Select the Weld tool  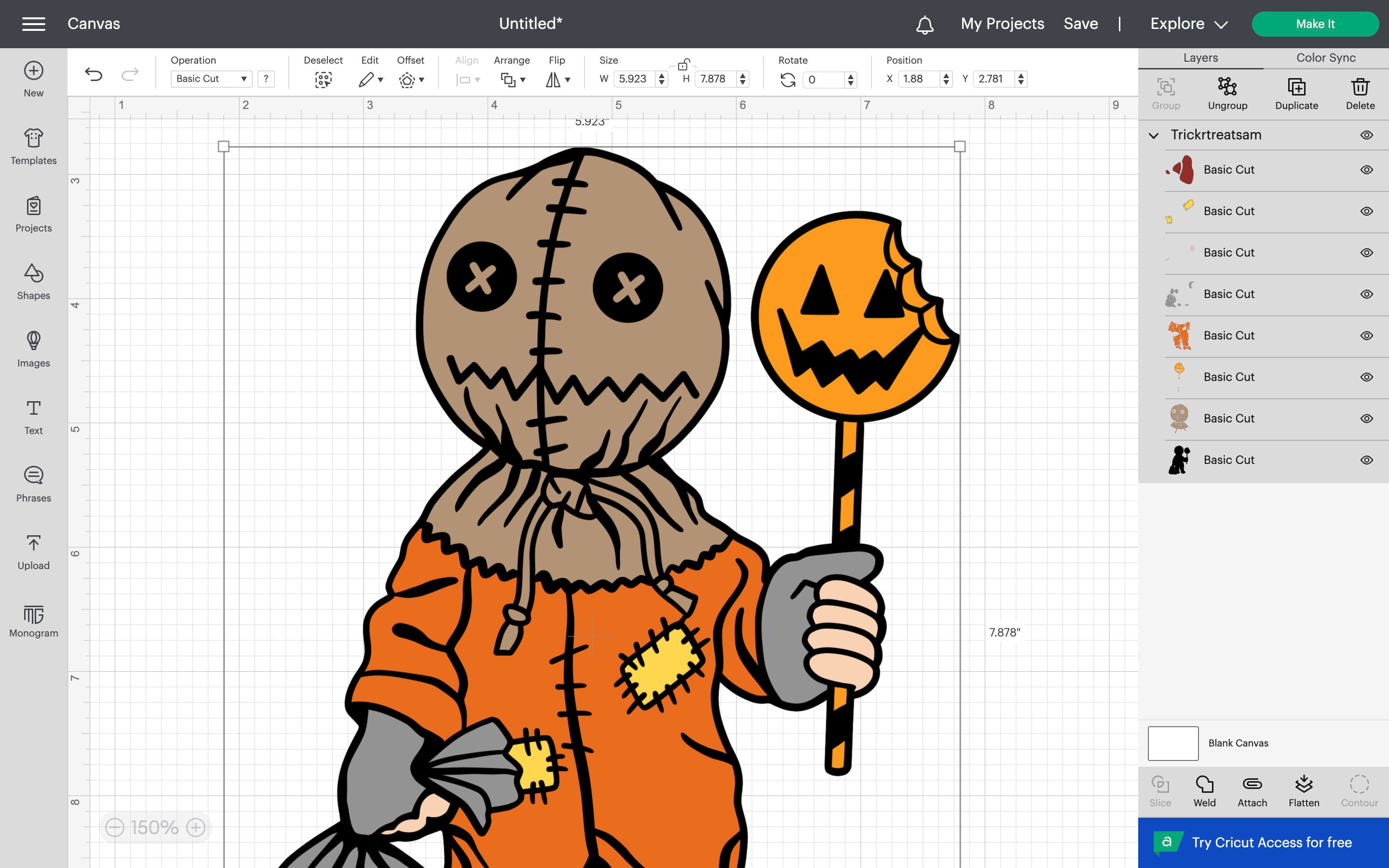[x=1204, y=790]
